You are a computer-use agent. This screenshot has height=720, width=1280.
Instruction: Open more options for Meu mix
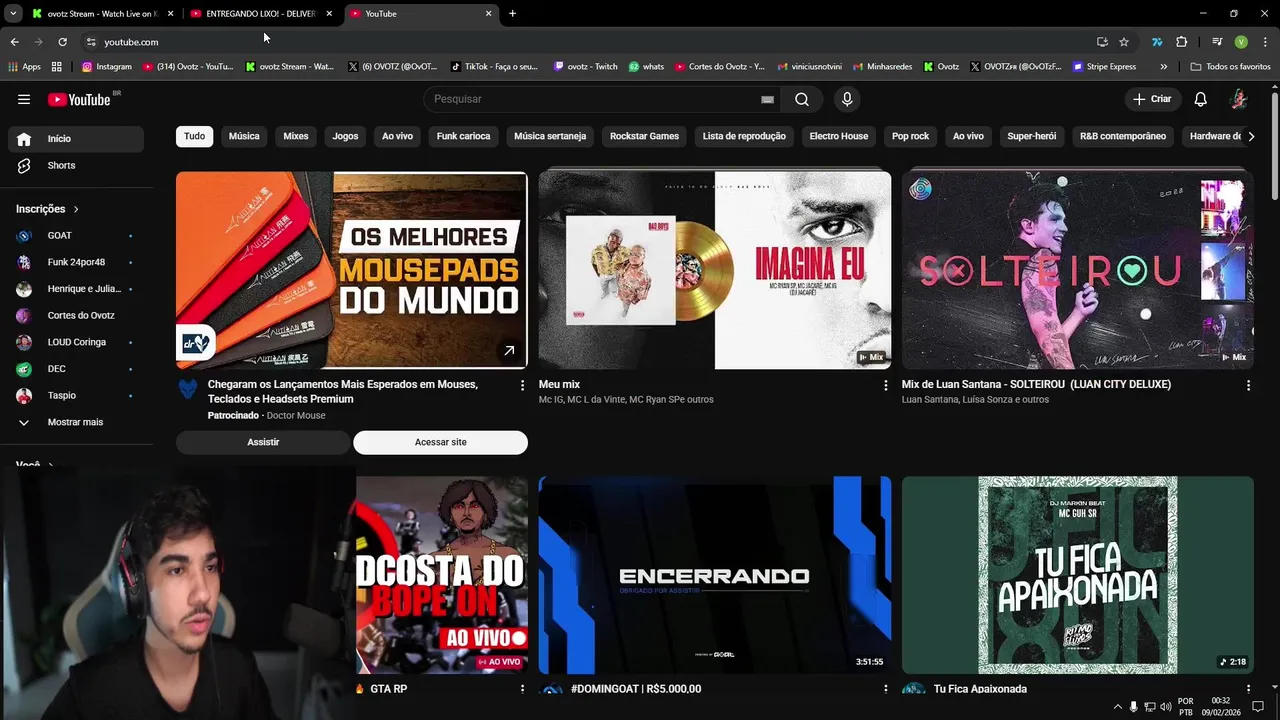[x=885, y=385]
